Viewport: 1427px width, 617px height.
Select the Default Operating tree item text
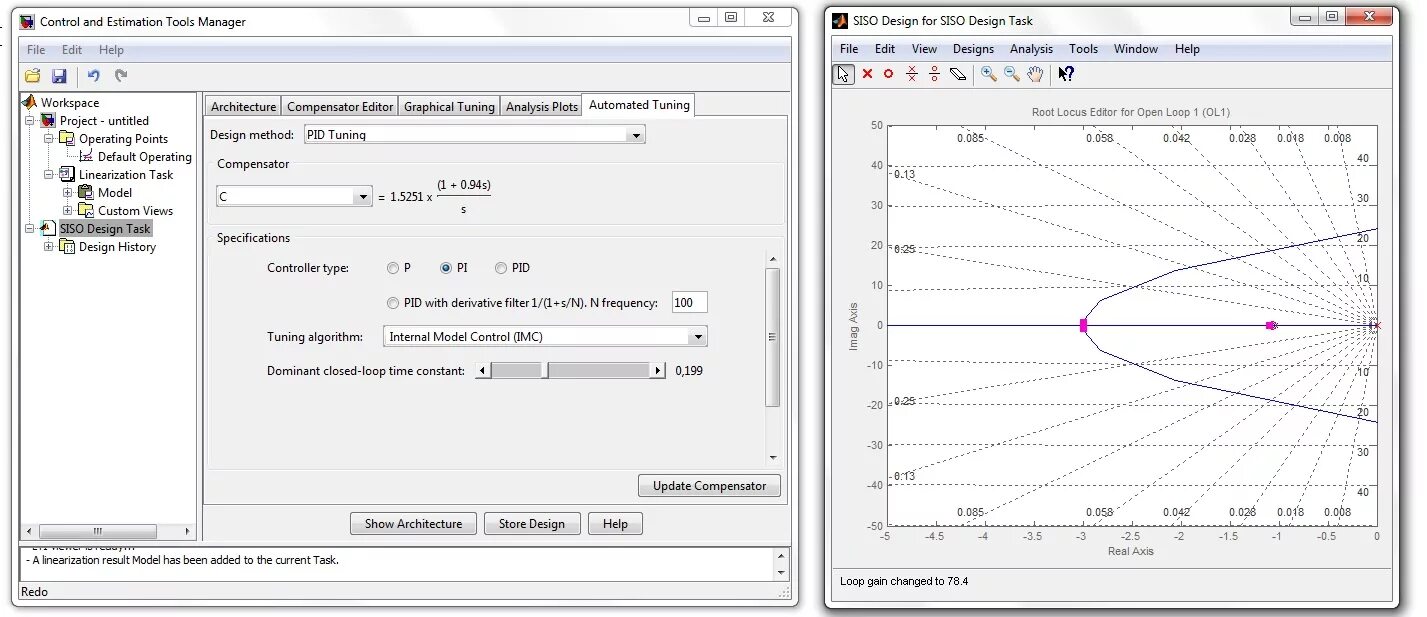click(145, 157)
